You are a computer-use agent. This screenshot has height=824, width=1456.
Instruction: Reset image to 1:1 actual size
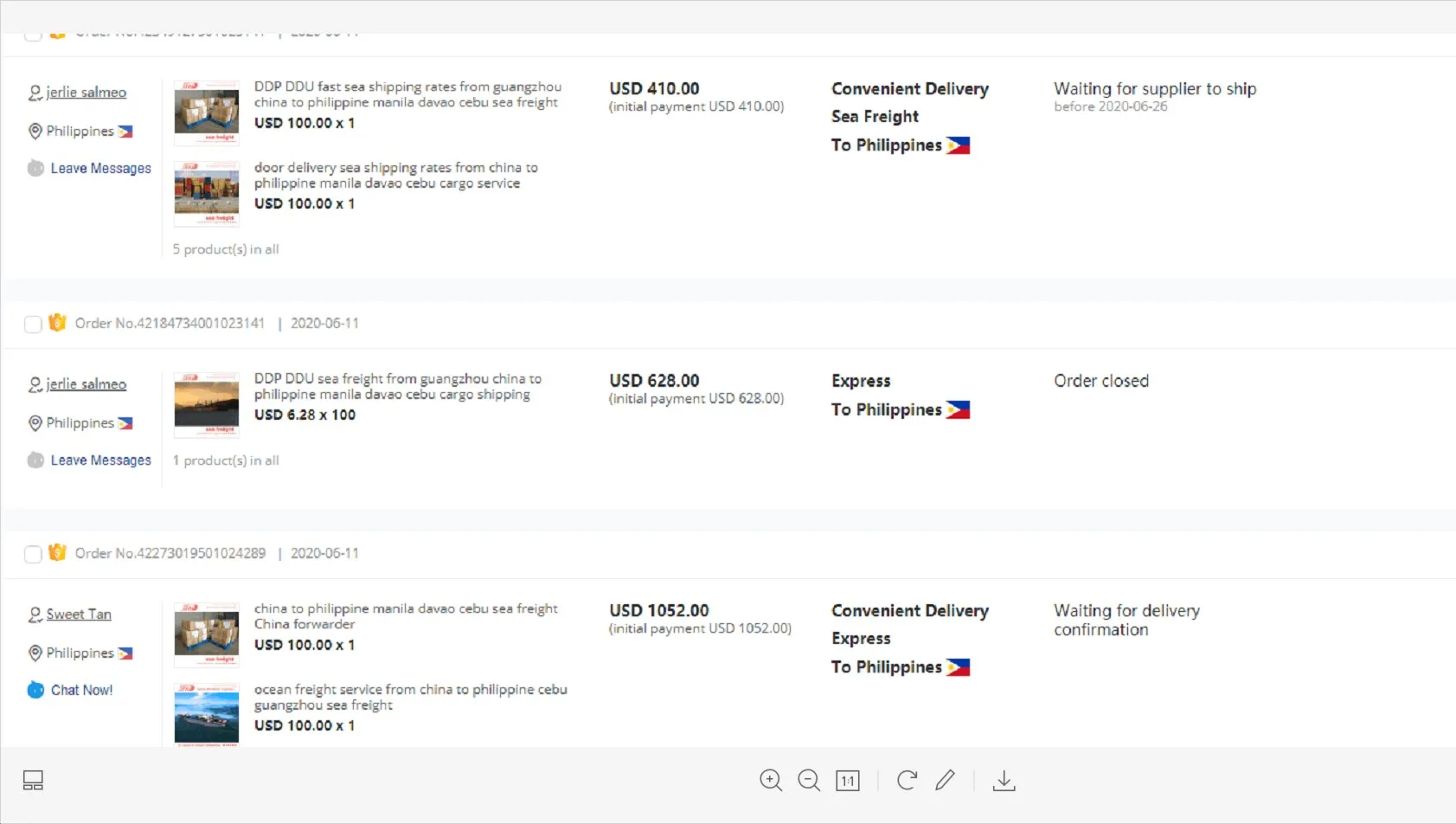pyautogui.click(x=847, y=781)
